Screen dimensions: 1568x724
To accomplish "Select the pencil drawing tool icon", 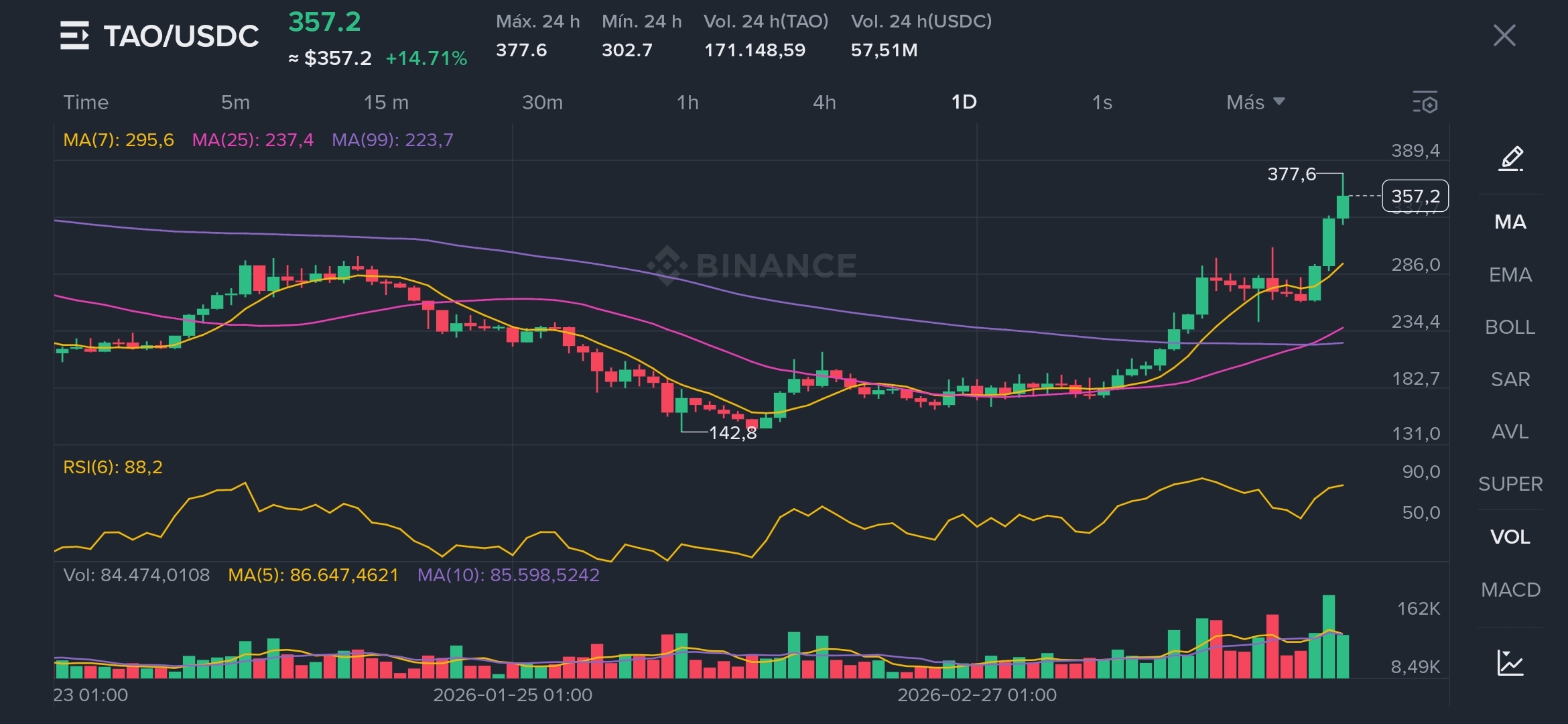I will tap(1510, 159).
